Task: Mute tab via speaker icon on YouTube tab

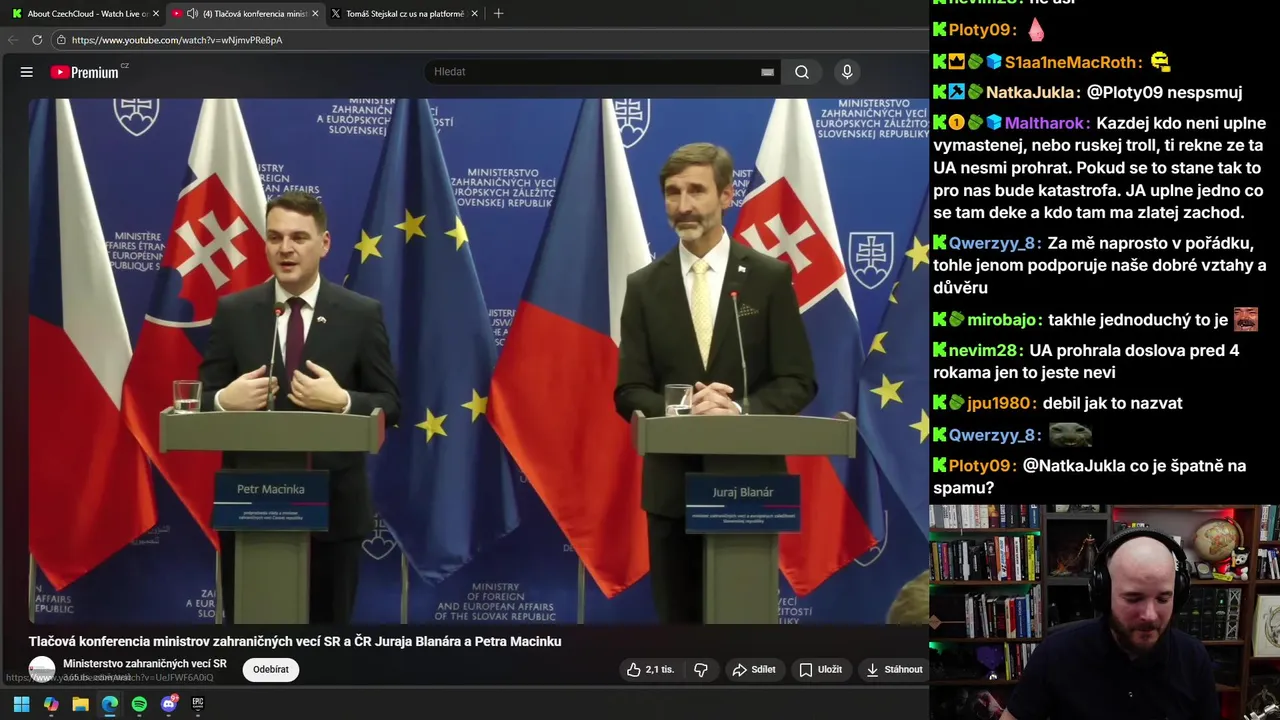Action: click(x=192, y=14)
